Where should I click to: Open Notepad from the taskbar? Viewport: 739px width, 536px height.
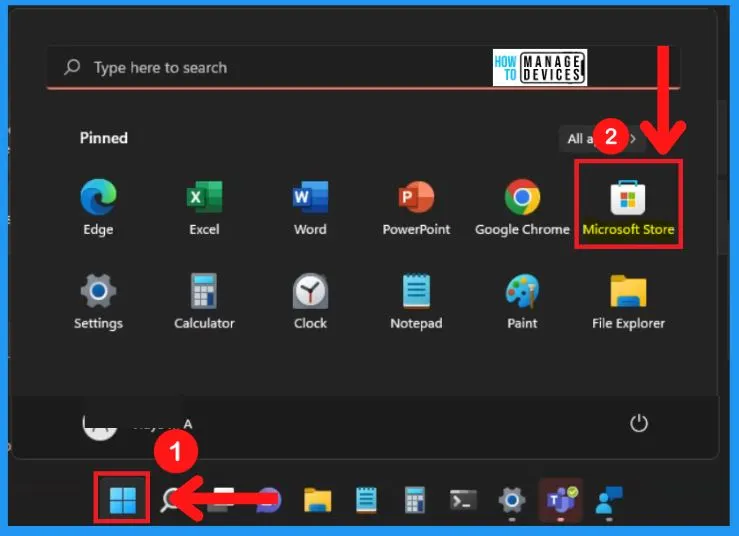366,500
